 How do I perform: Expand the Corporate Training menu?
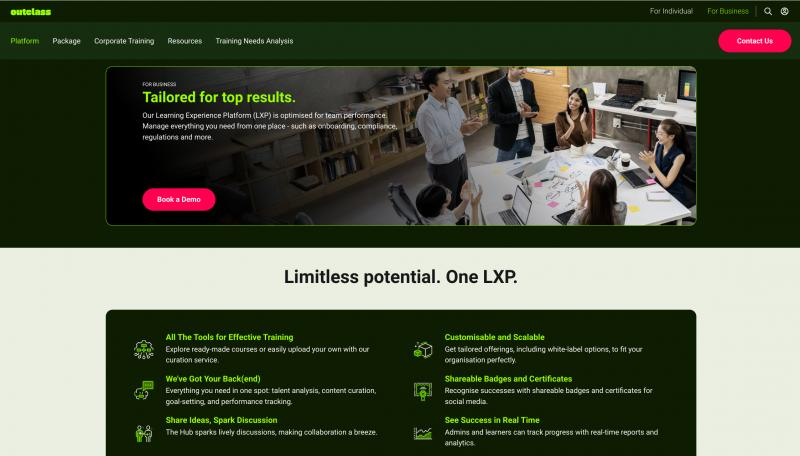tap(124, 41)
